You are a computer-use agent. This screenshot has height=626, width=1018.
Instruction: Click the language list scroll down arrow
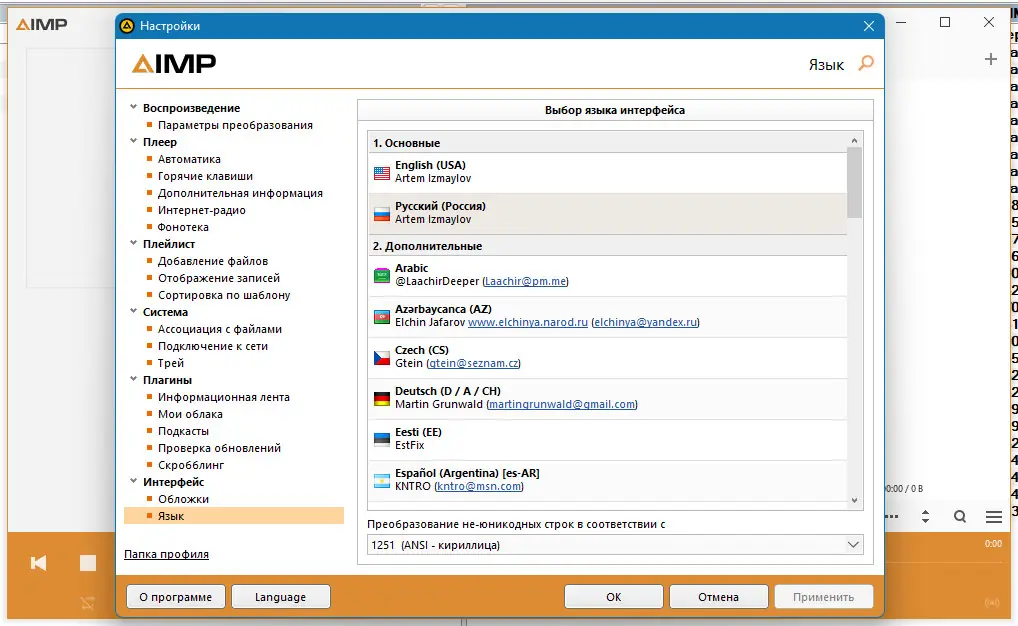click(854, 500)
